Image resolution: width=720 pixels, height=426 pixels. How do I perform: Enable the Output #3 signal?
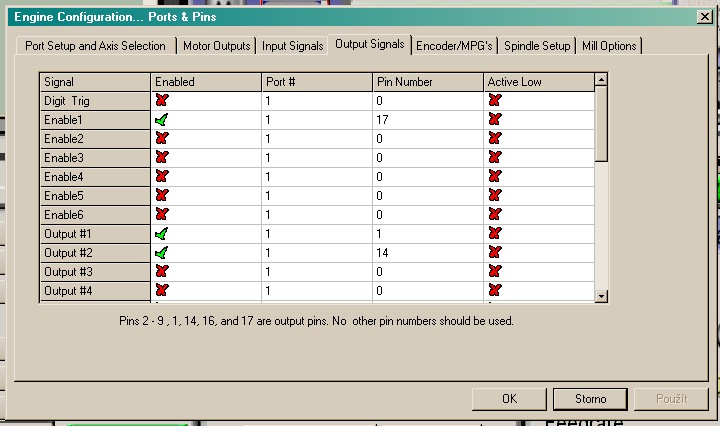click(x=162, y=271)
